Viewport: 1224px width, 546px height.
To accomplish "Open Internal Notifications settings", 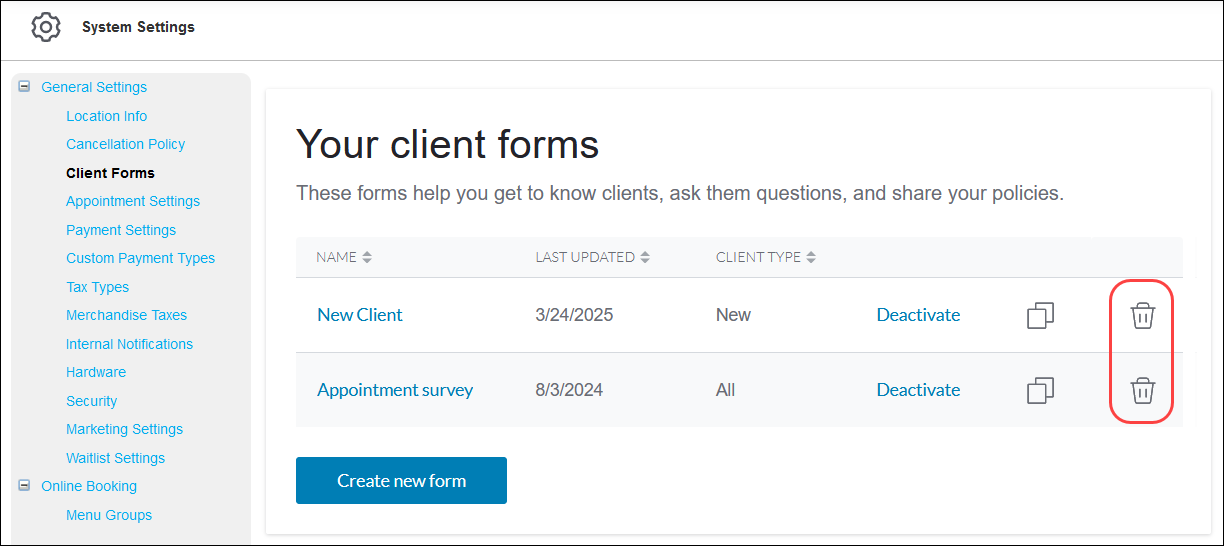I will [130, 344].
